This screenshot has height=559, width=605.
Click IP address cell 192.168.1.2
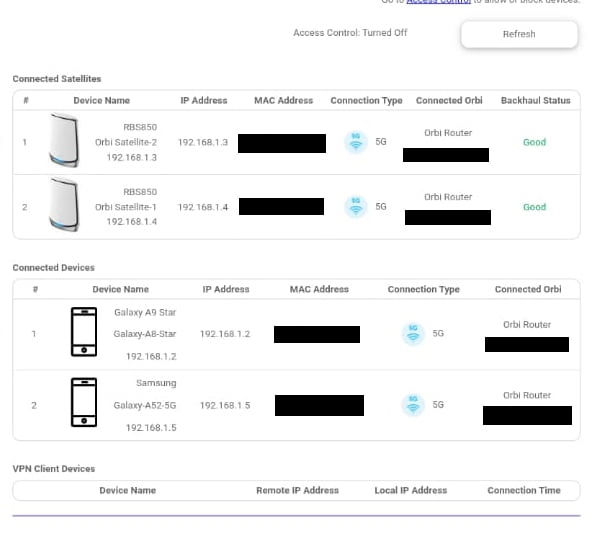[225, 334]
